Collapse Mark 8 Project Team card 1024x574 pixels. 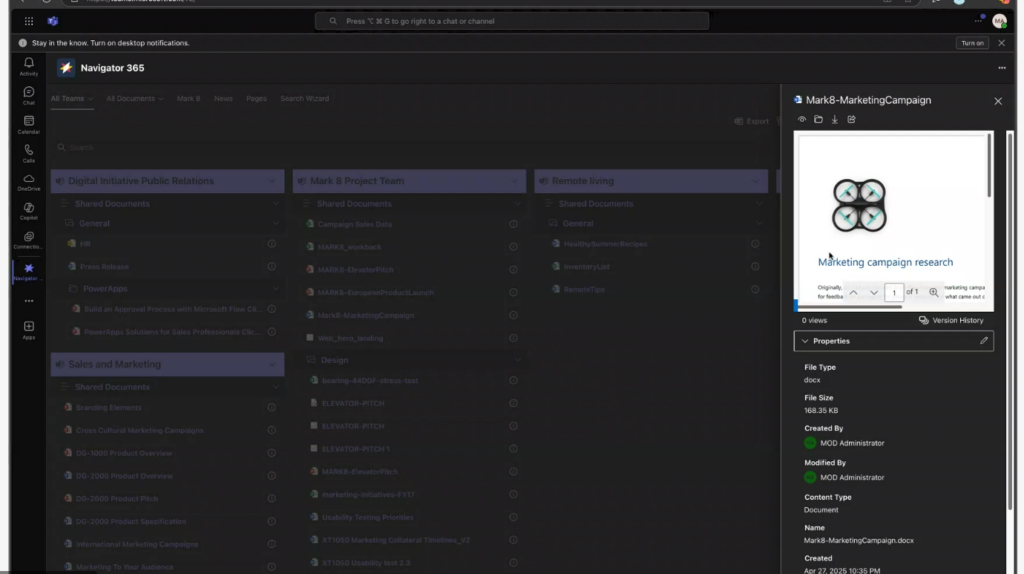point(514,182)
